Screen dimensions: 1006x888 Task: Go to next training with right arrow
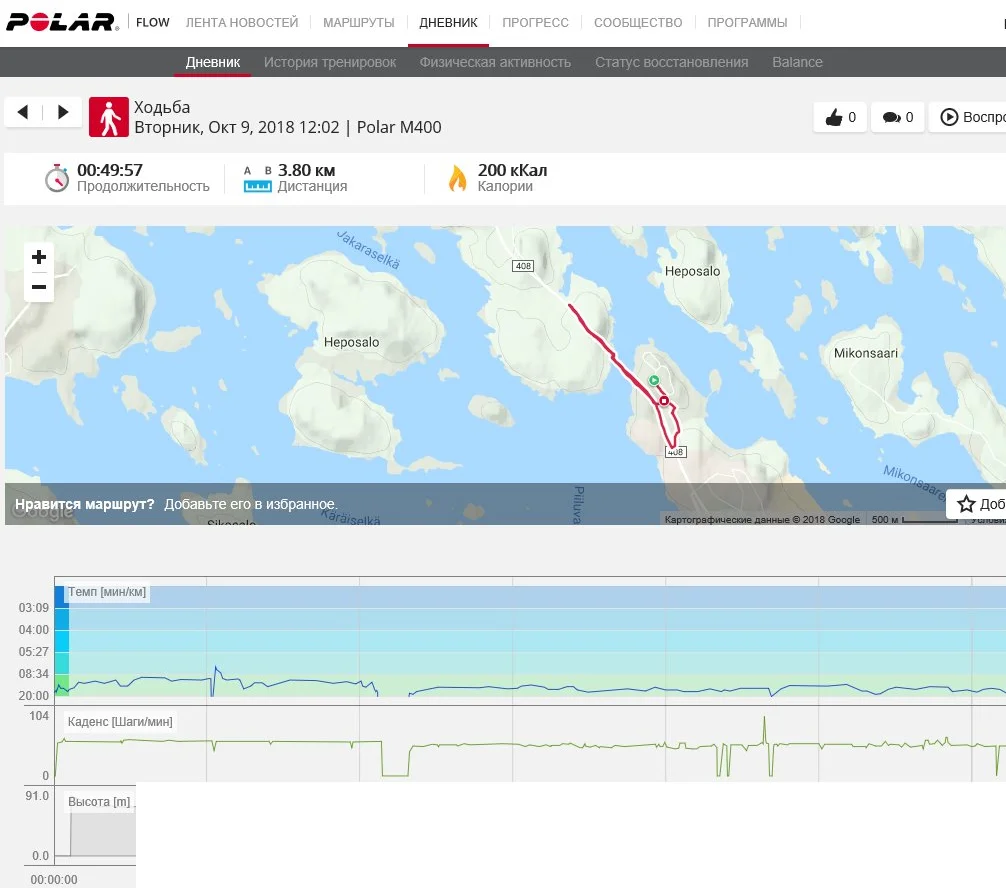(x=63, y=112)
